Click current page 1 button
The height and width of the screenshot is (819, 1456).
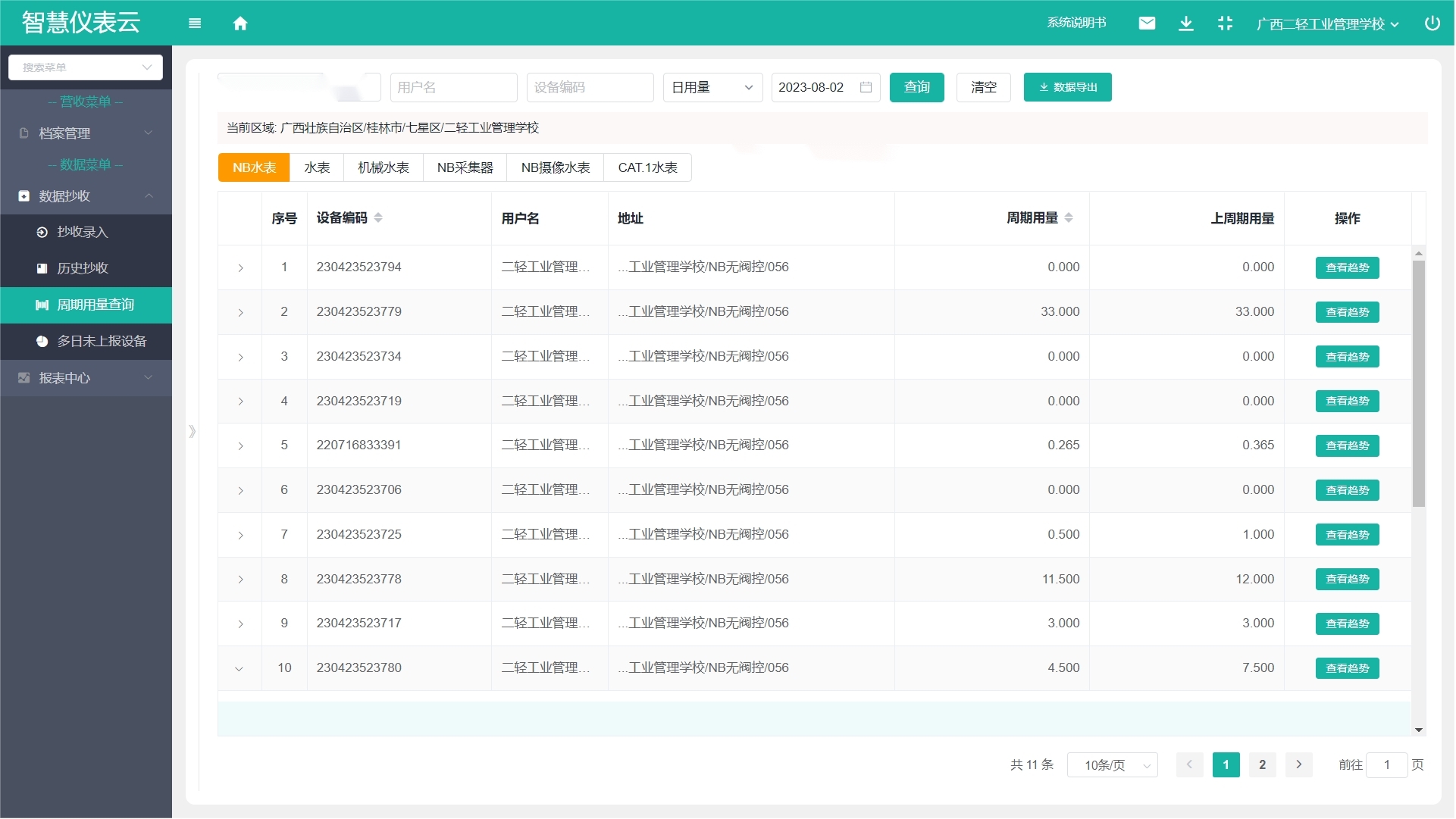click(x=1226, y=765)
